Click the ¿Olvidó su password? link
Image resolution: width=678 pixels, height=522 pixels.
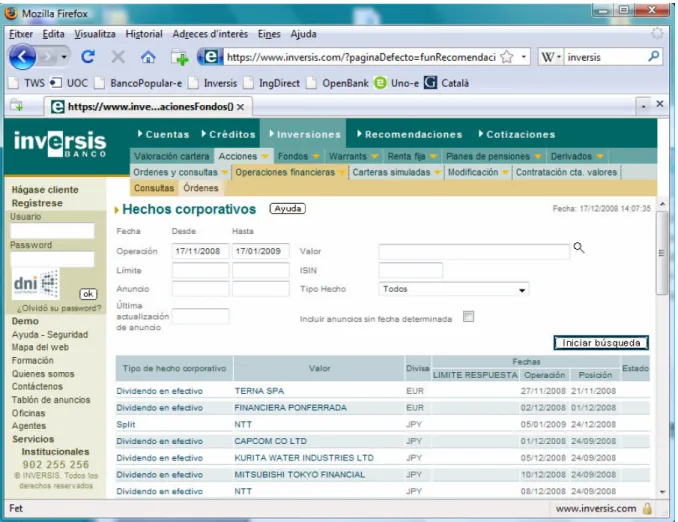tap(59, 308)
